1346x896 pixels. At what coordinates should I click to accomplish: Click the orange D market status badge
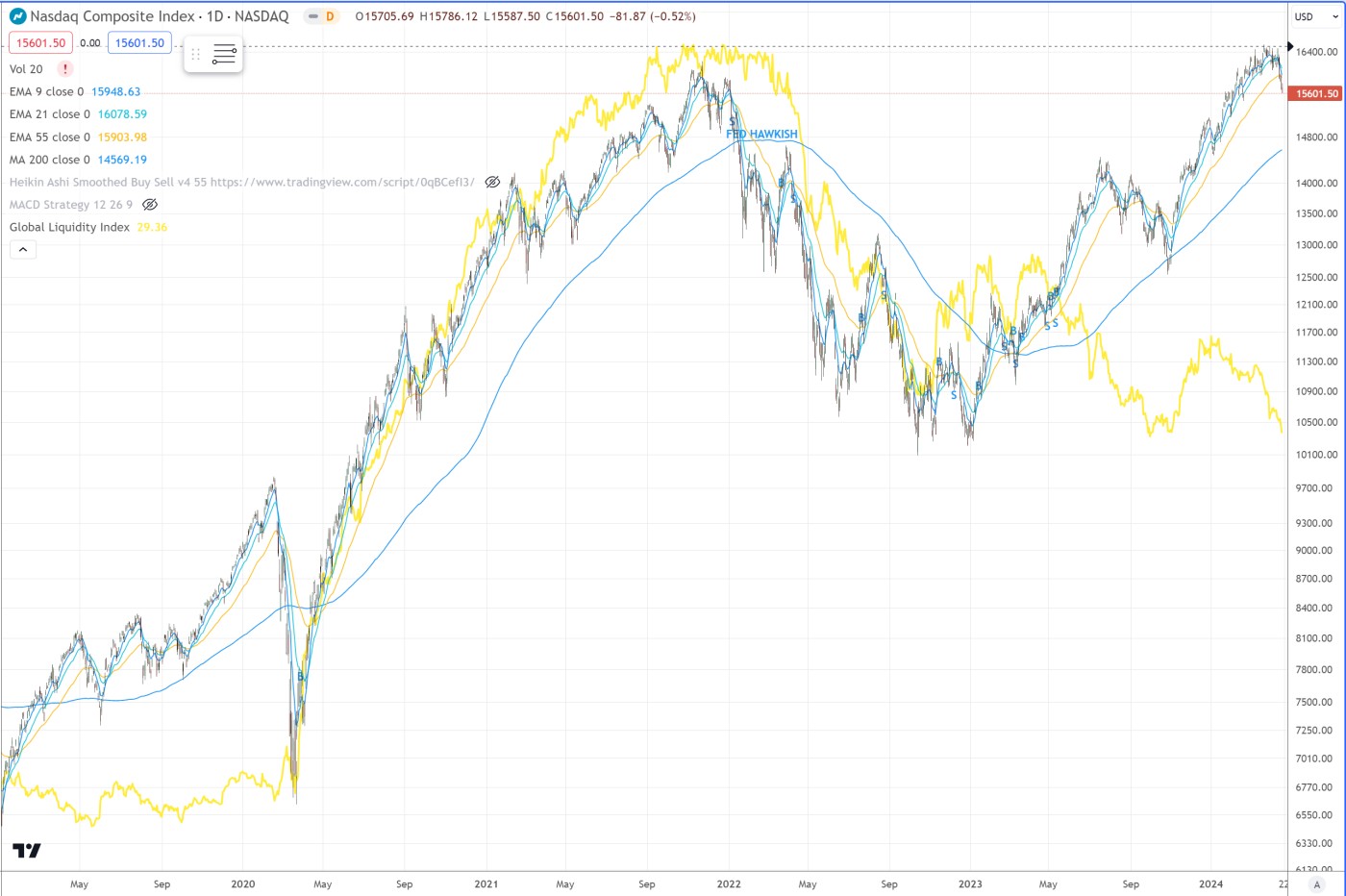pos(330,16)
